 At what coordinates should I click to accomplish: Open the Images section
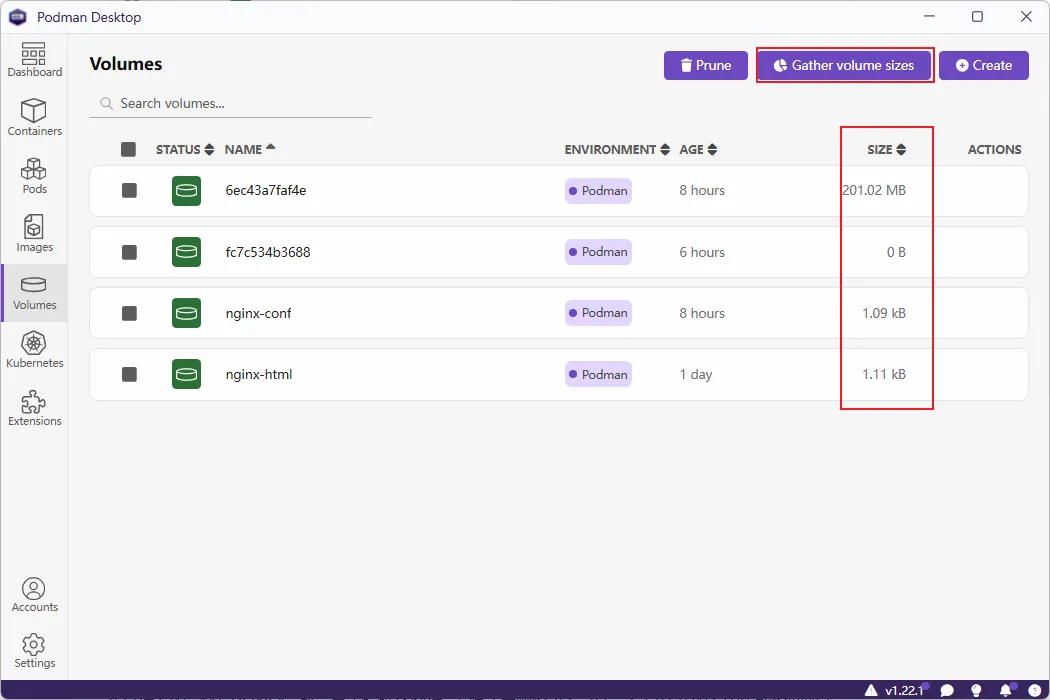click(x=34, y=233)
